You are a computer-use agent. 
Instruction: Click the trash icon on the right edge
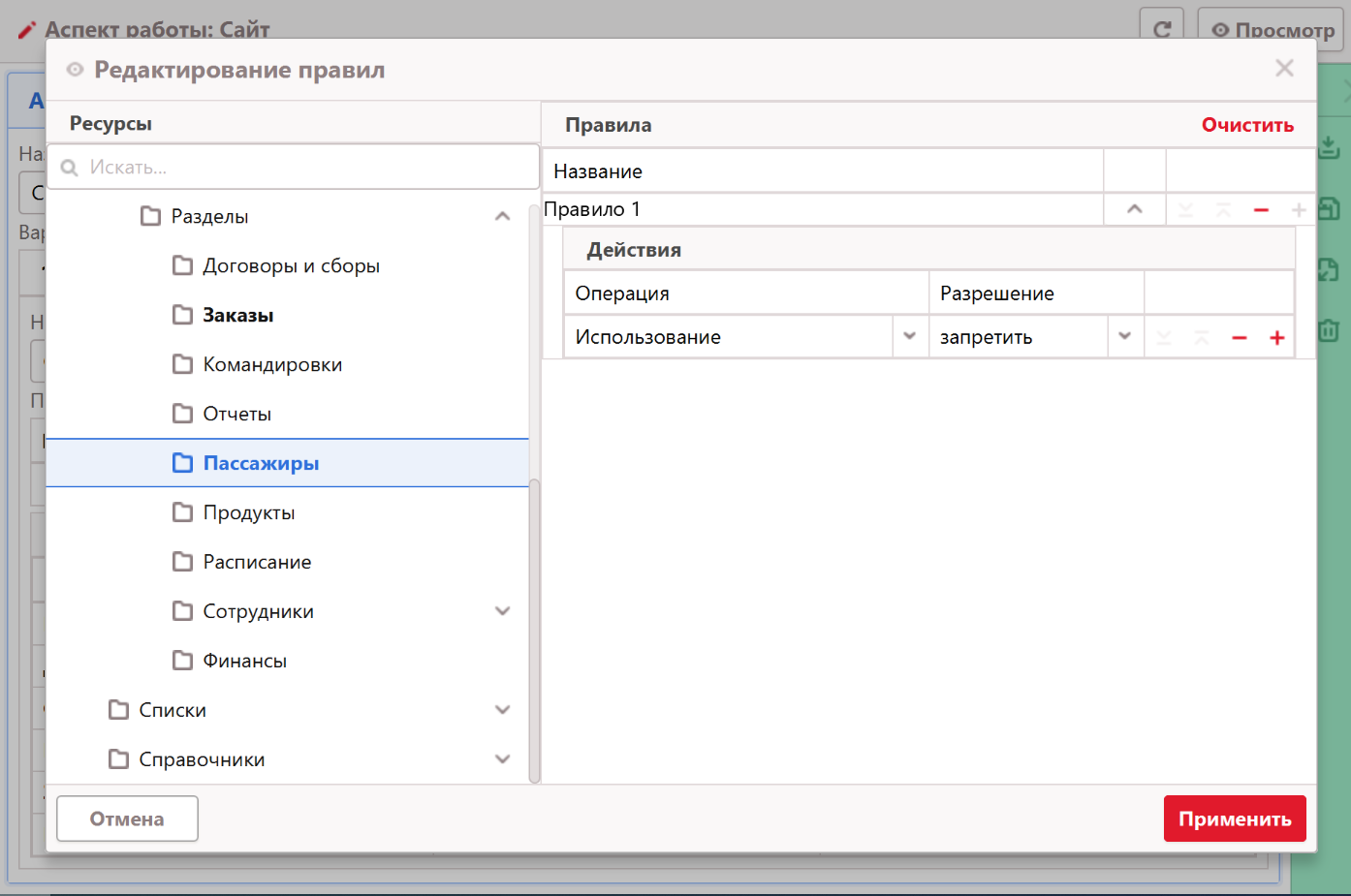(x=1329, y=331)
